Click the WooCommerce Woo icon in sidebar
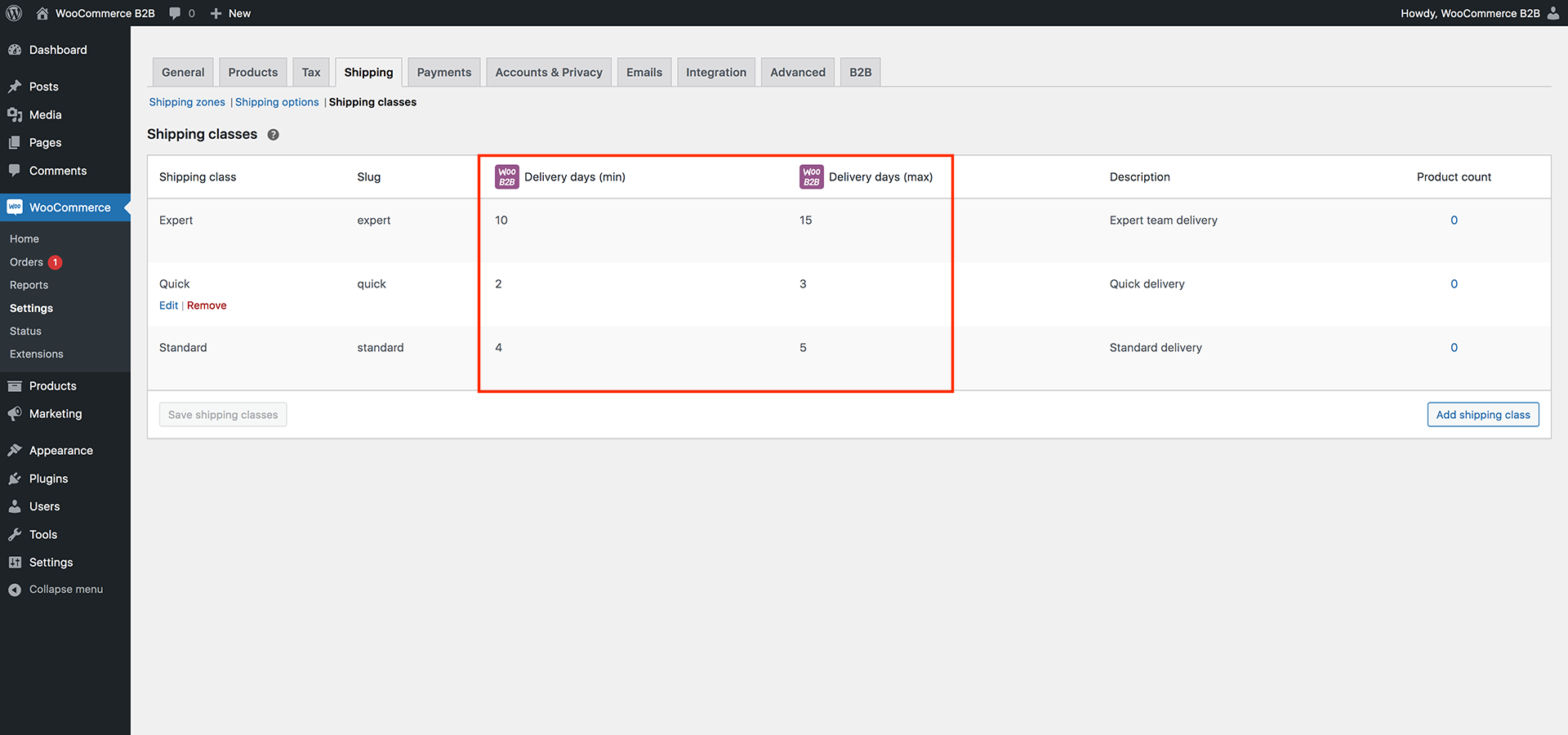Image resolution: width=1568 pixels, height=735 pixels. coord(15,207)
